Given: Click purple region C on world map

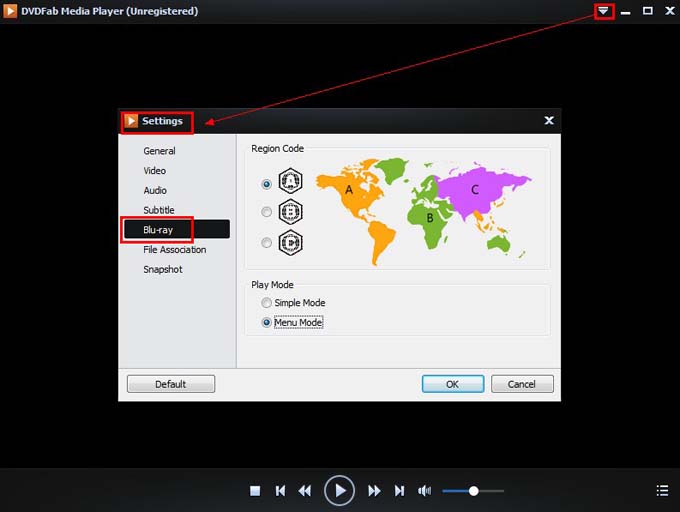Looking at the screenshot, I should point(475,189).
